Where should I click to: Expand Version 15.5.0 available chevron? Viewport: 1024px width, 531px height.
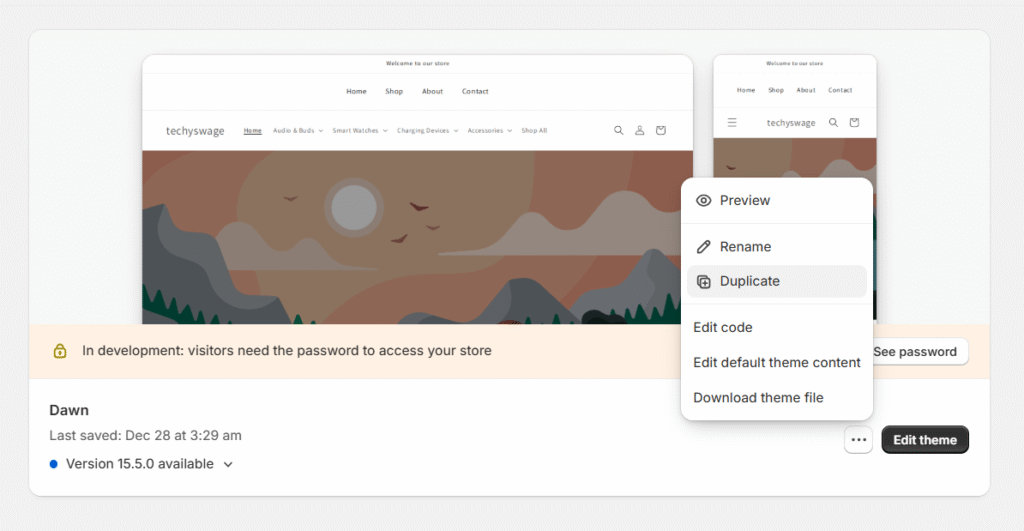coord(228,464)
